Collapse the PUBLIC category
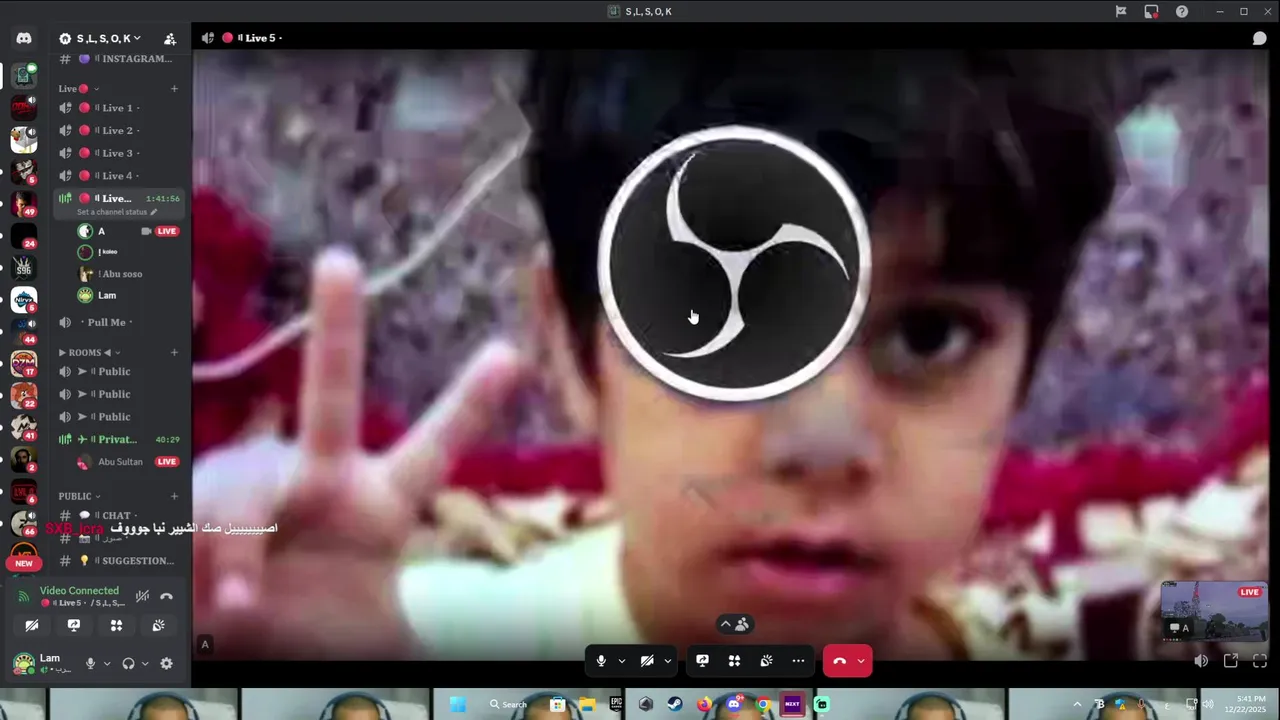Screen dimensions: 1280x720 click(x=80, y=496)
